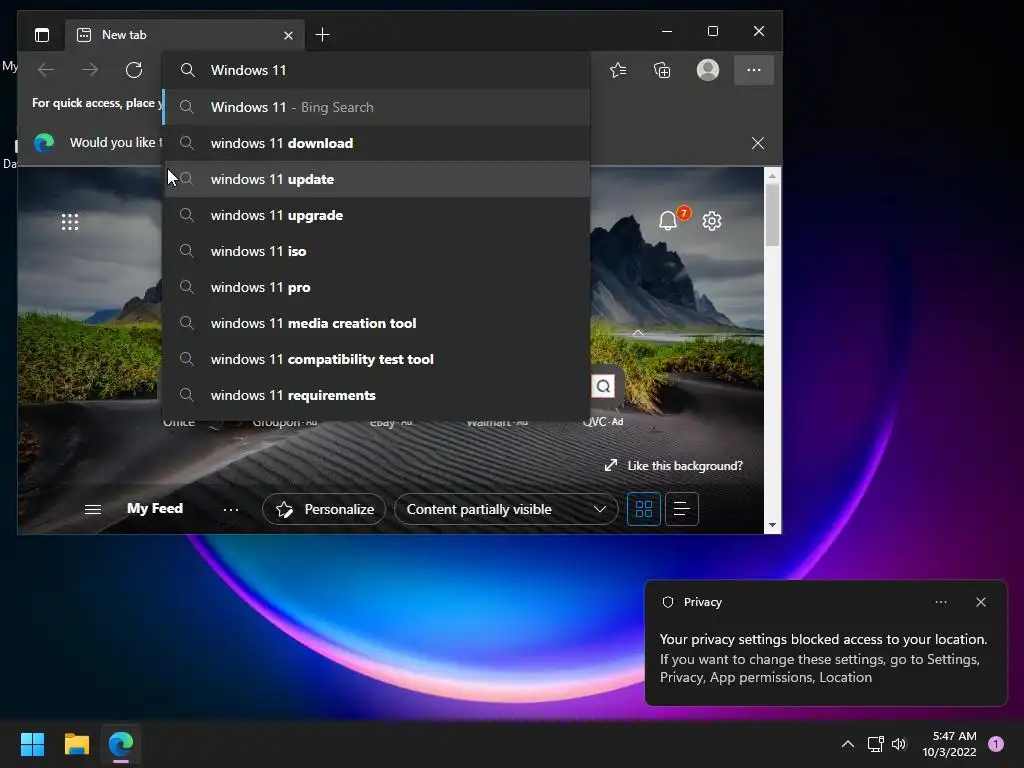Choose windows 11 download suggestion
The image size is (1024, 768).
[x=376, y=143]
